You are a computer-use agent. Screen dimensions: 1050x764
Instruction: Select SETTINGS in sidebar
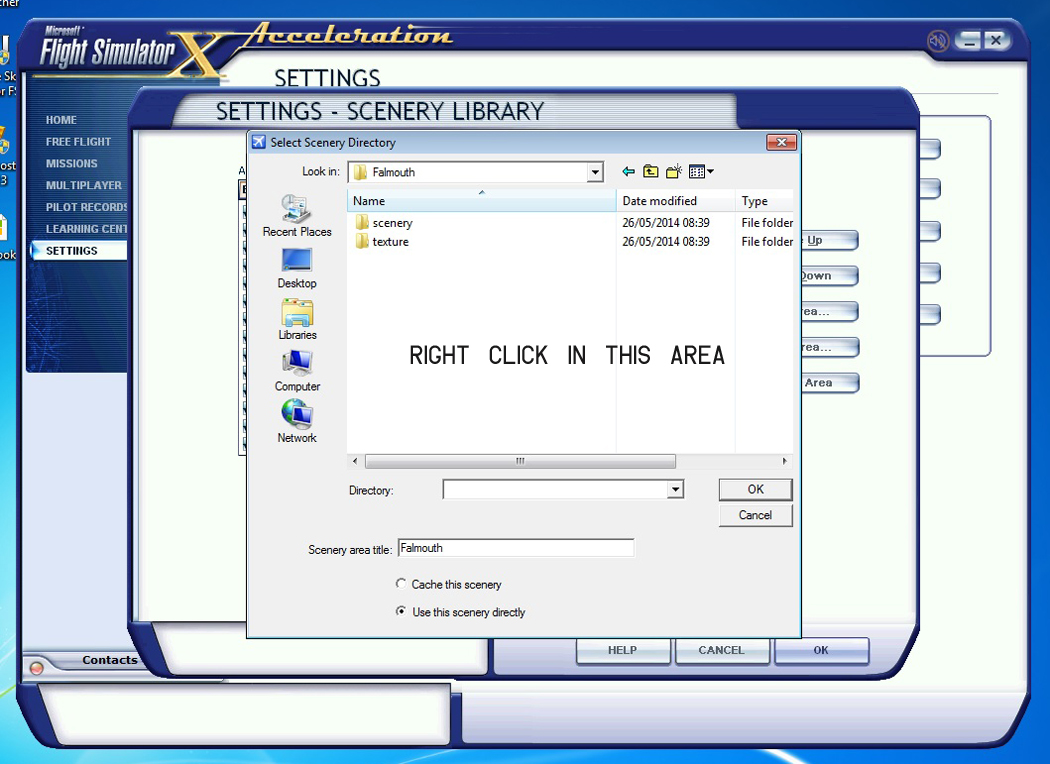point(78,250)
